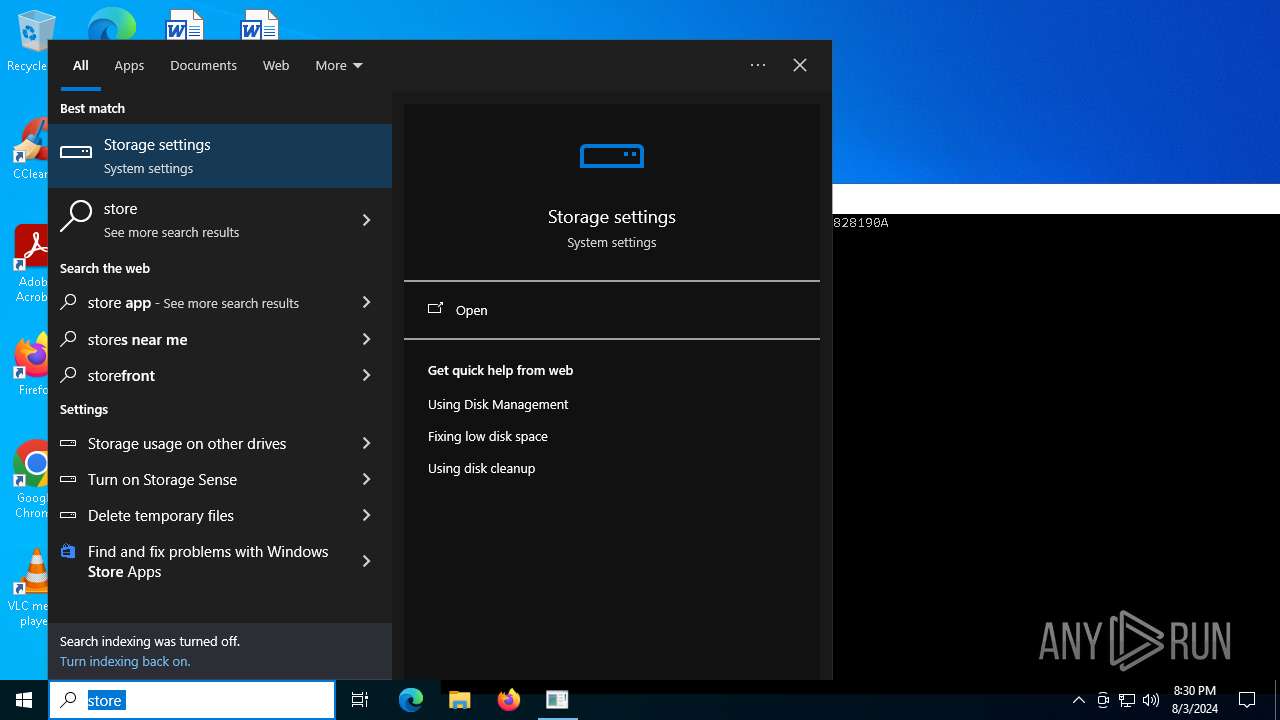Click the Open icon in preview pane
This screenshot has height=720, width=1280.
(x=435, y=309)
